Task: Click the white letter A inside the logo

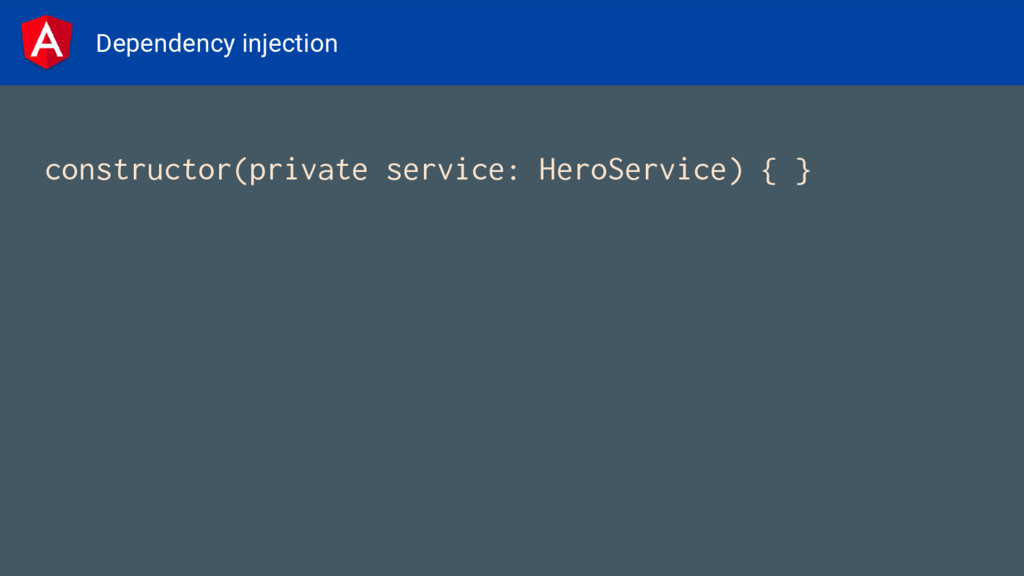Action: (46, 40)
